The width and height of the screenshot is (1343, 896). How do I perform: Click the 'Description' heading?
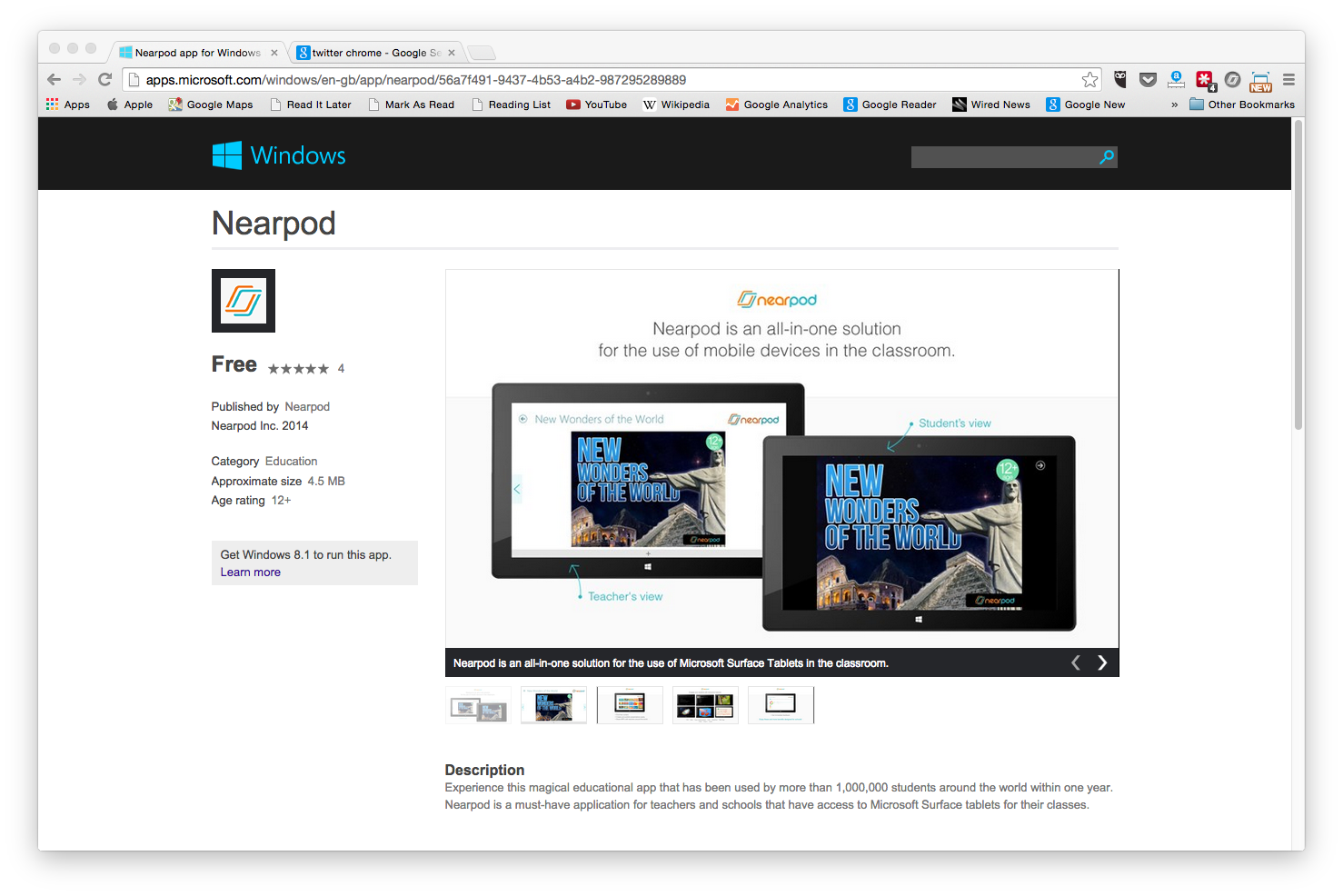coord(484,770)
